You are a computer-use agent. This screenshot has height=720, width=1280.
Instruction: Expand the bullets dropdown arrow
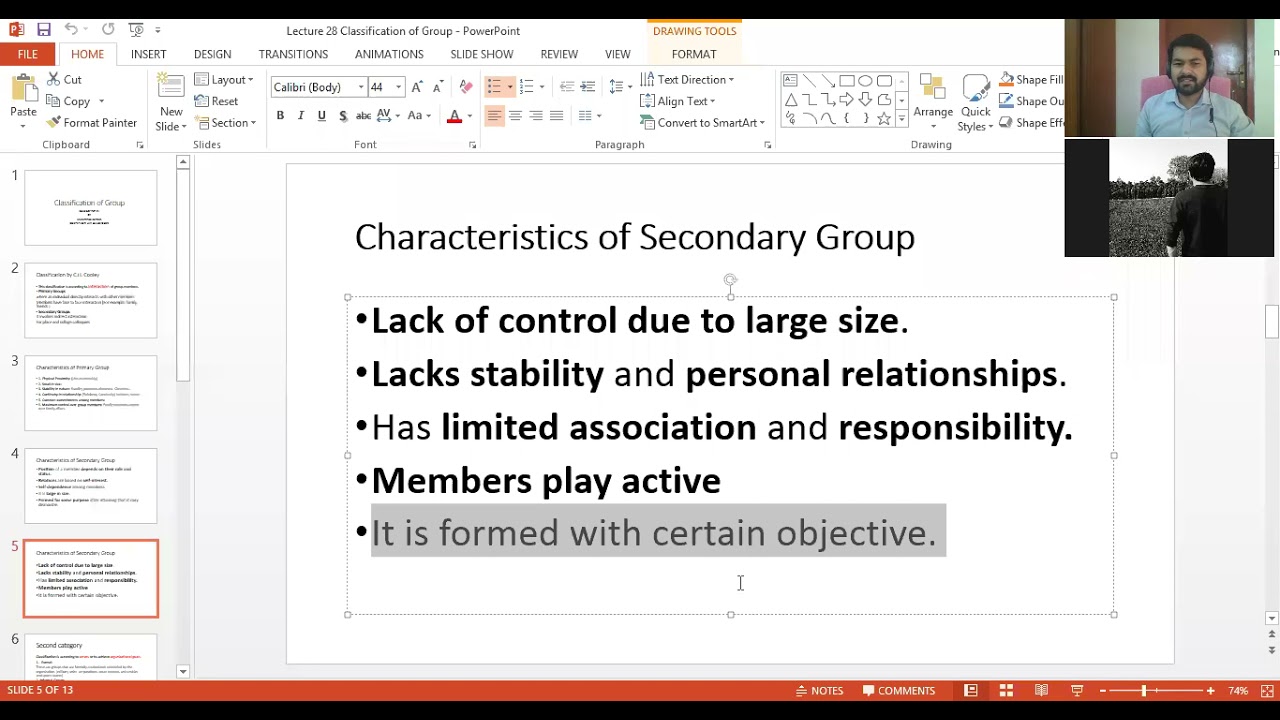(x=510, y=87)
